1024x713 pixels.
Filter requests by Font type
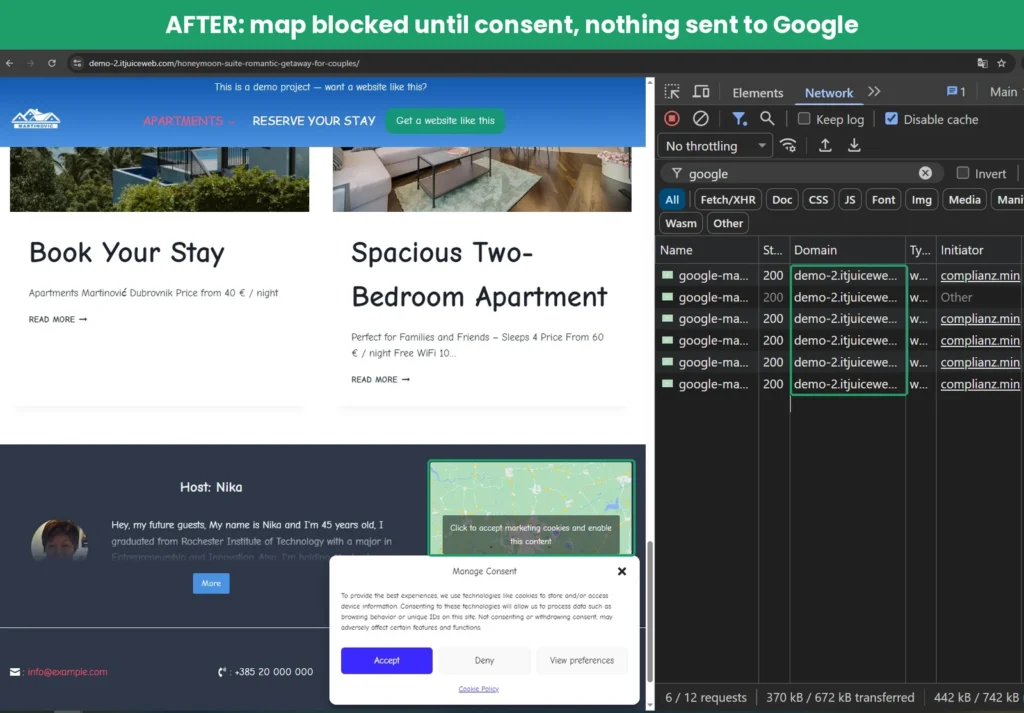[884, 200]
